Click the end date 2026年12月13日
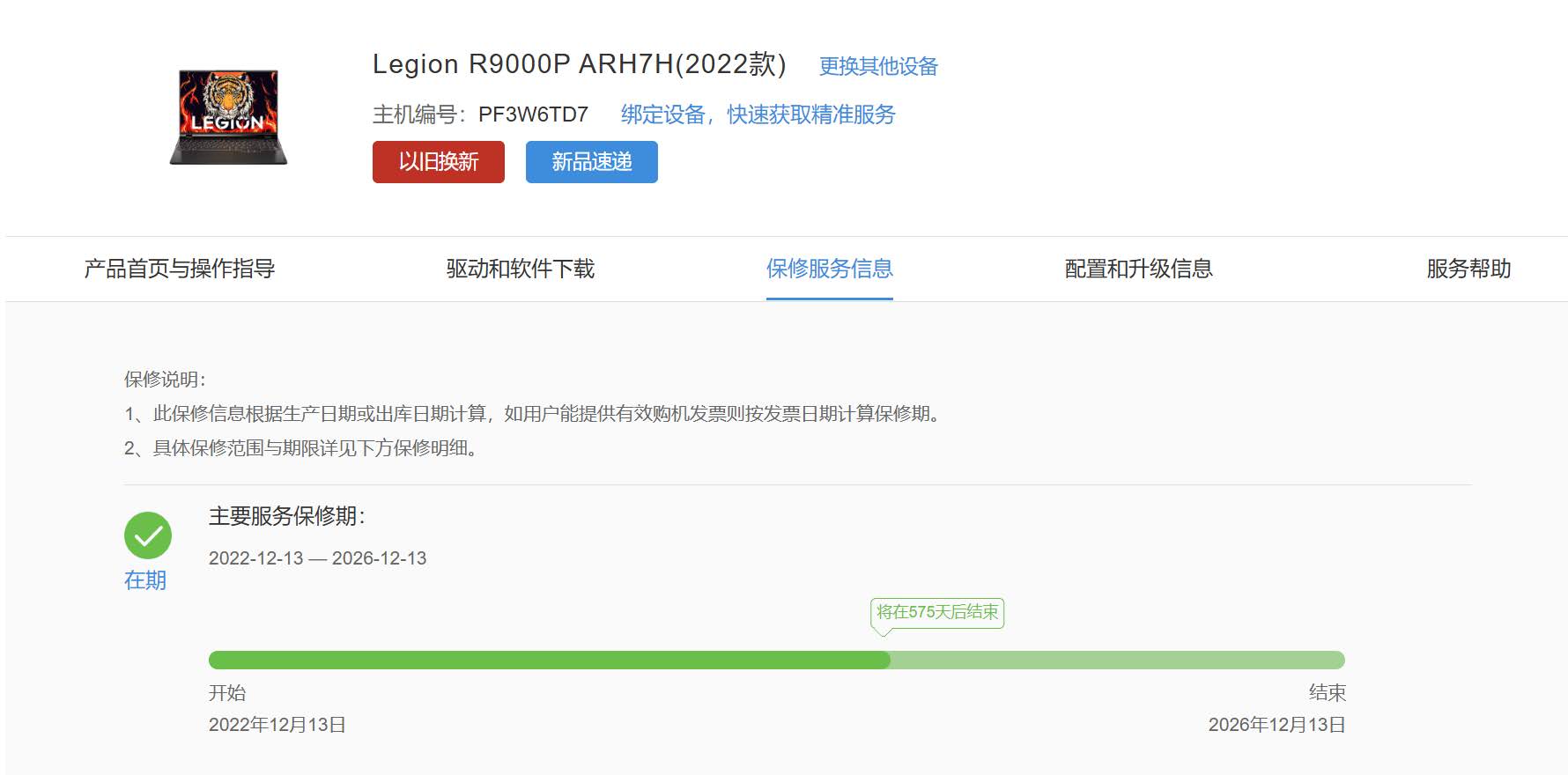The height and width of the screenshot is (775, 1568). click(x=1277, y=725)
